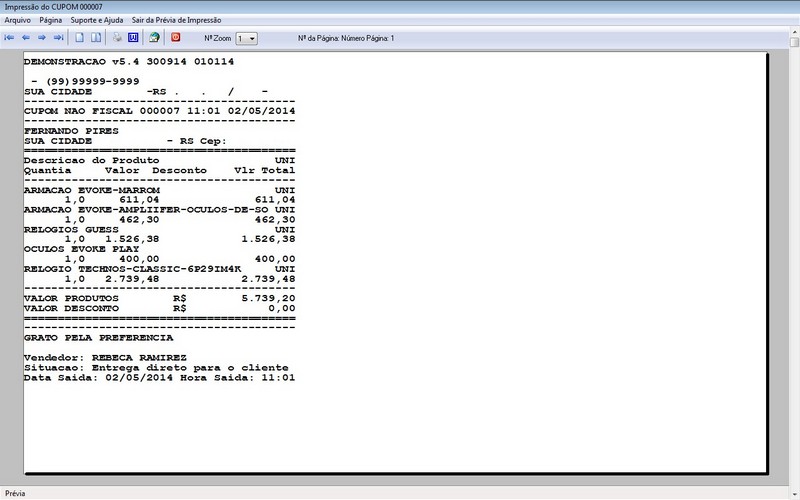
Task: Select two-page view icon
Action: [x=96, y=38]
